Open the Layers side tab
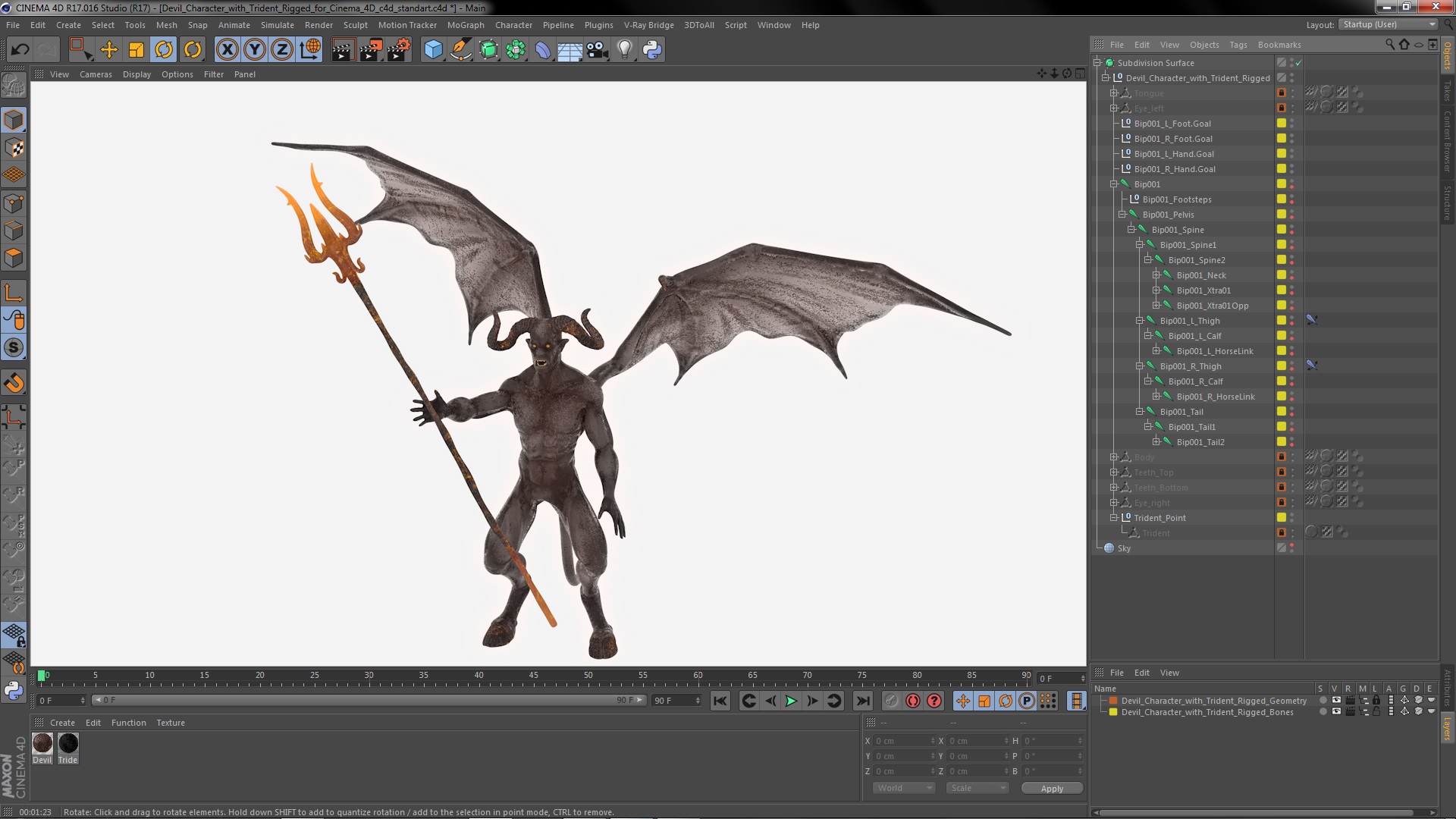 [1448, 729]
